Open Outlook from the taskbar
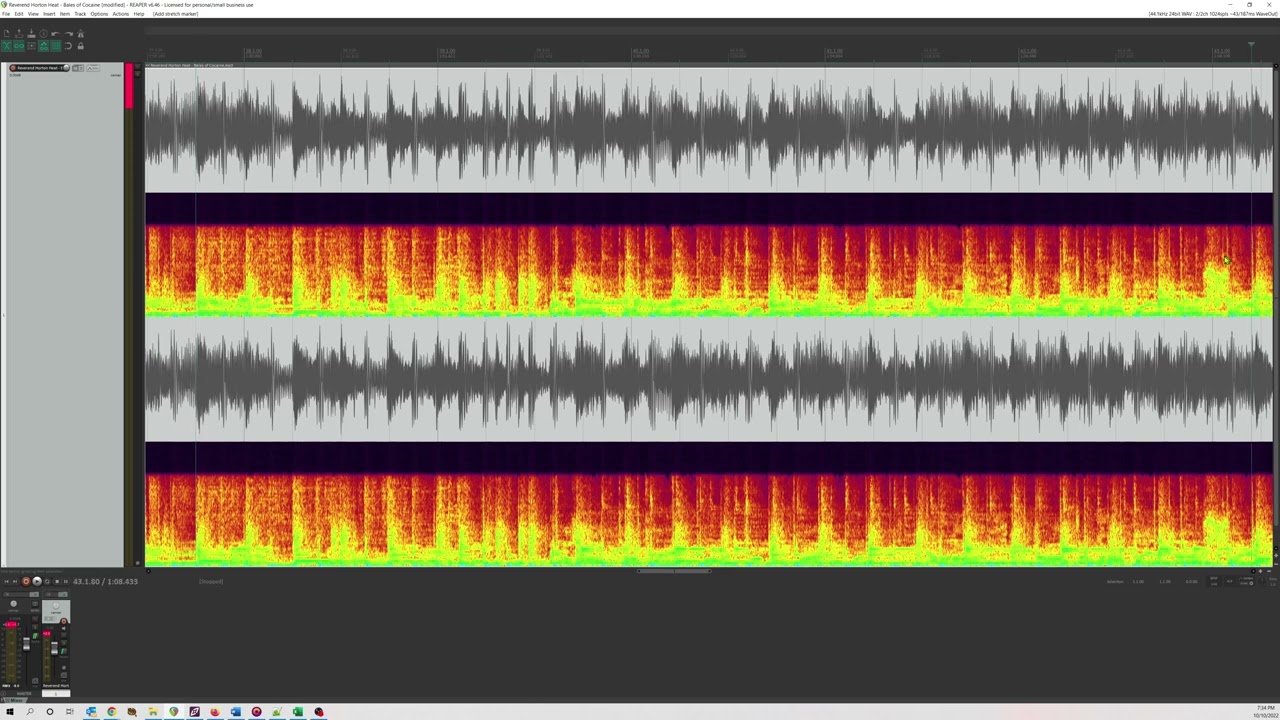This screenshot has height=720, width=1280. pyautogui.click(x=91, y=712)
